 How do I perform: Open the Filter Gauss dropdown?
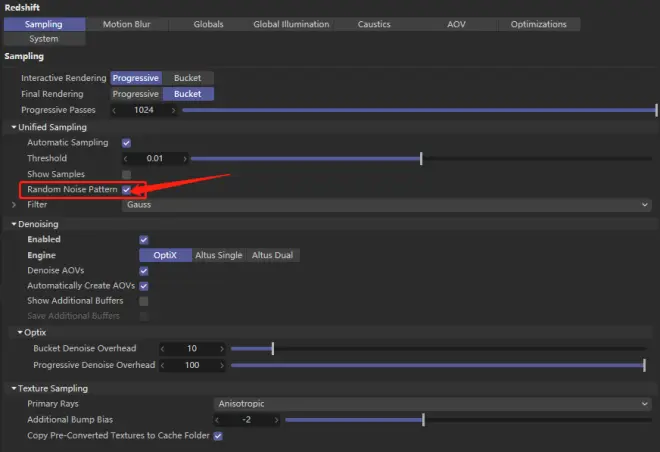tap(386, 205)
